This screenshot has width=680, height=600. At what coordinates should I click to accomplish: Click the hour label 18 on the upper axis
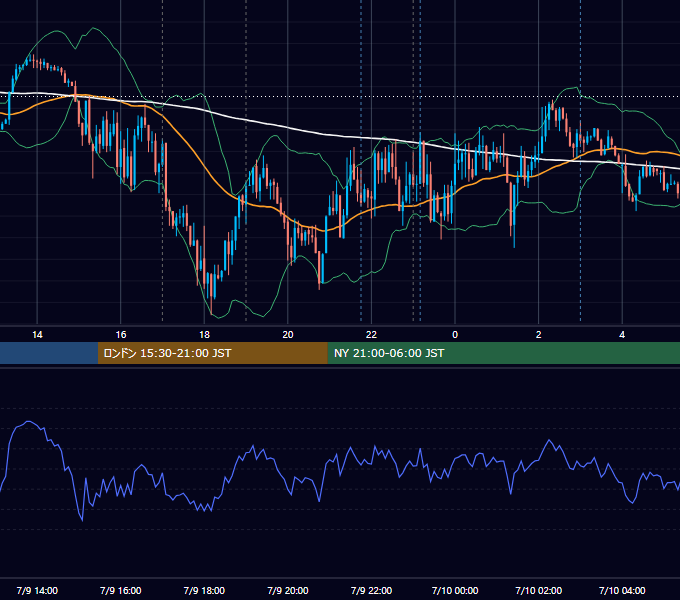(204, 335)
